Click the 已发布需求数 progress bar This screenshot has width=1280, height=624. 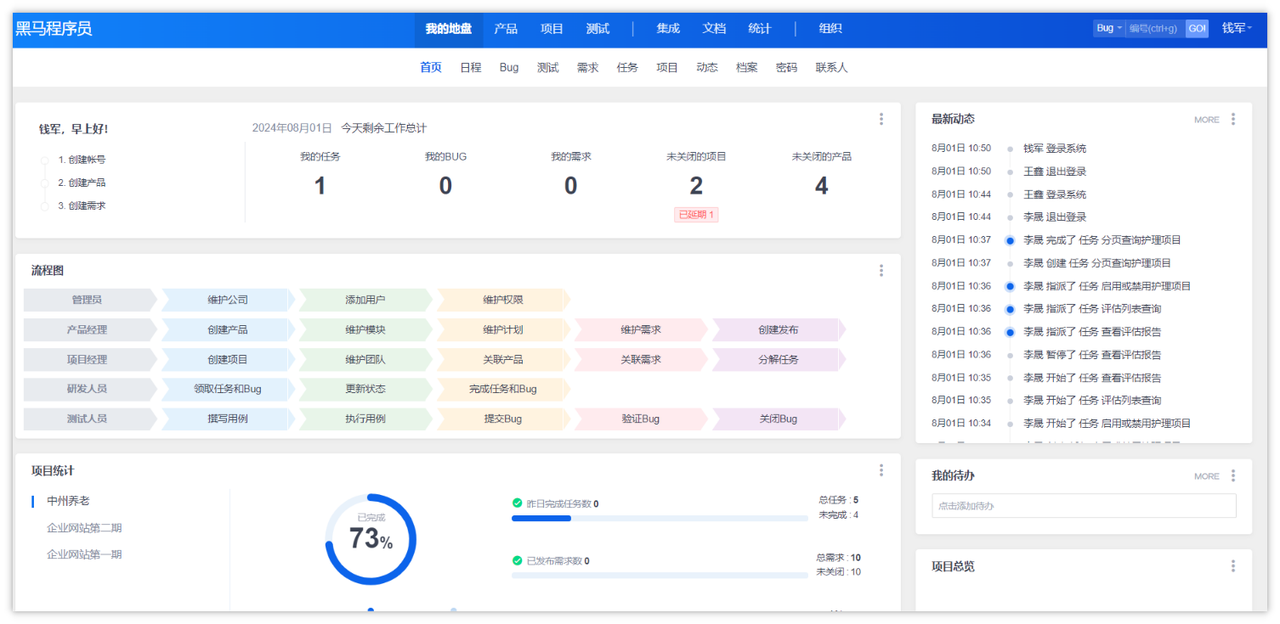point(660,575)
